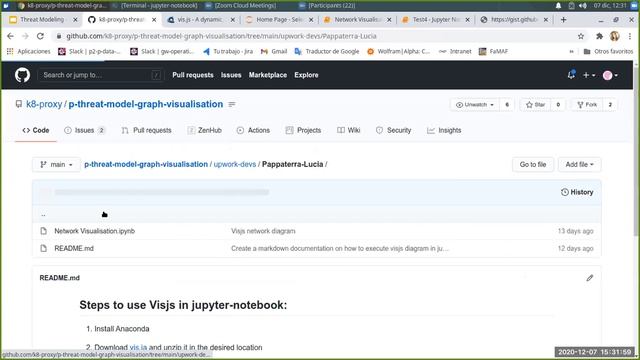Open the Traductor de Google bookmark
This screenshot has width=640, height=360.
pos(327,51)
